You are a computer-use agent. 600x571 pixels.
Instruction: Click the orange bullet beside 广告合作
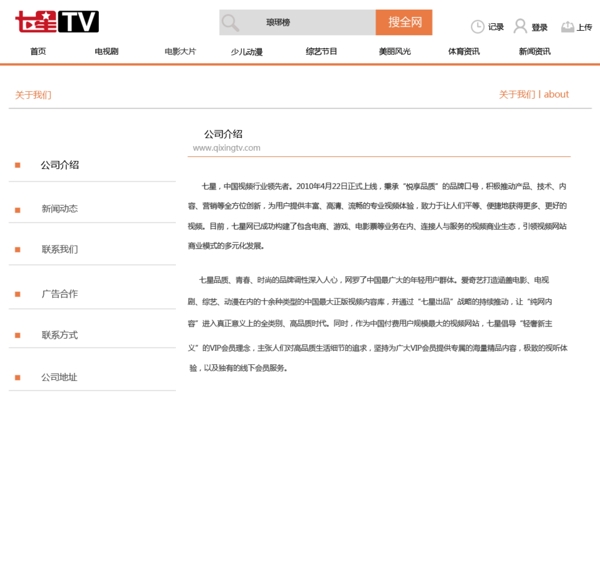pos(17,294)
